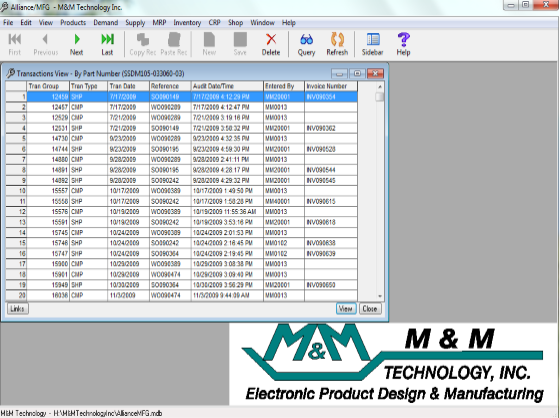Open the Inventory menu

tap(187, 23)
